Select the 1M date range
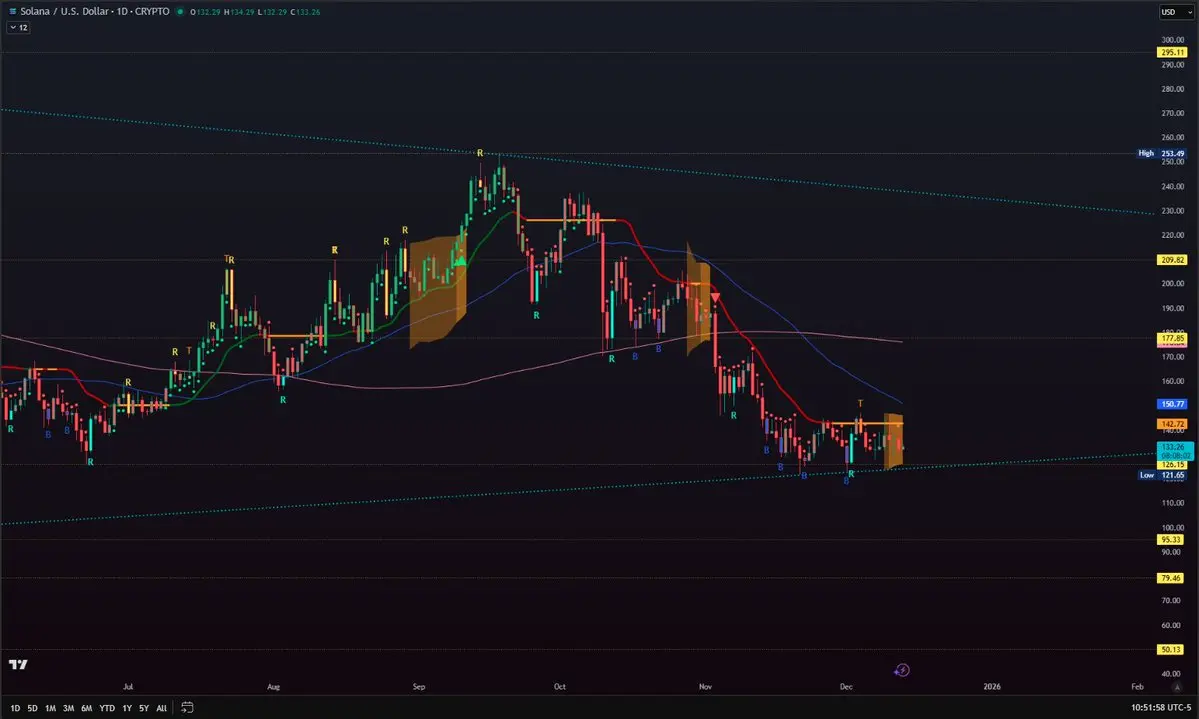The width and height of the screenshot is (1199, 719). (x=50, y=708)
